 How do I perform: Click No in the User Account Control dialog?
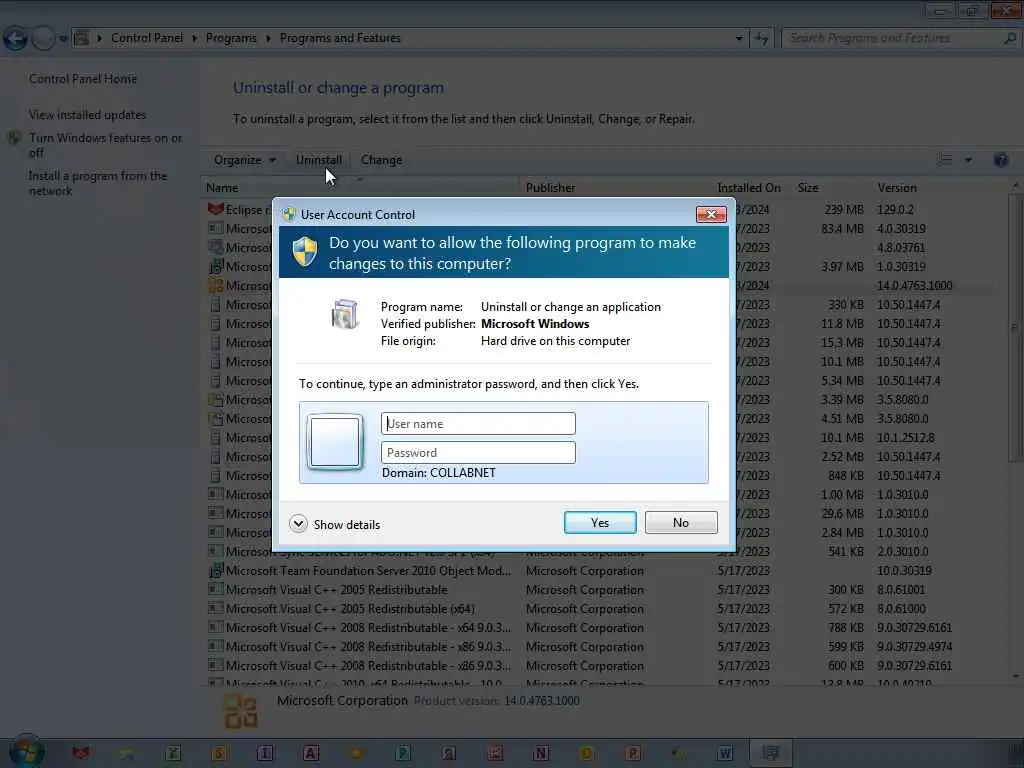[680, 522]
